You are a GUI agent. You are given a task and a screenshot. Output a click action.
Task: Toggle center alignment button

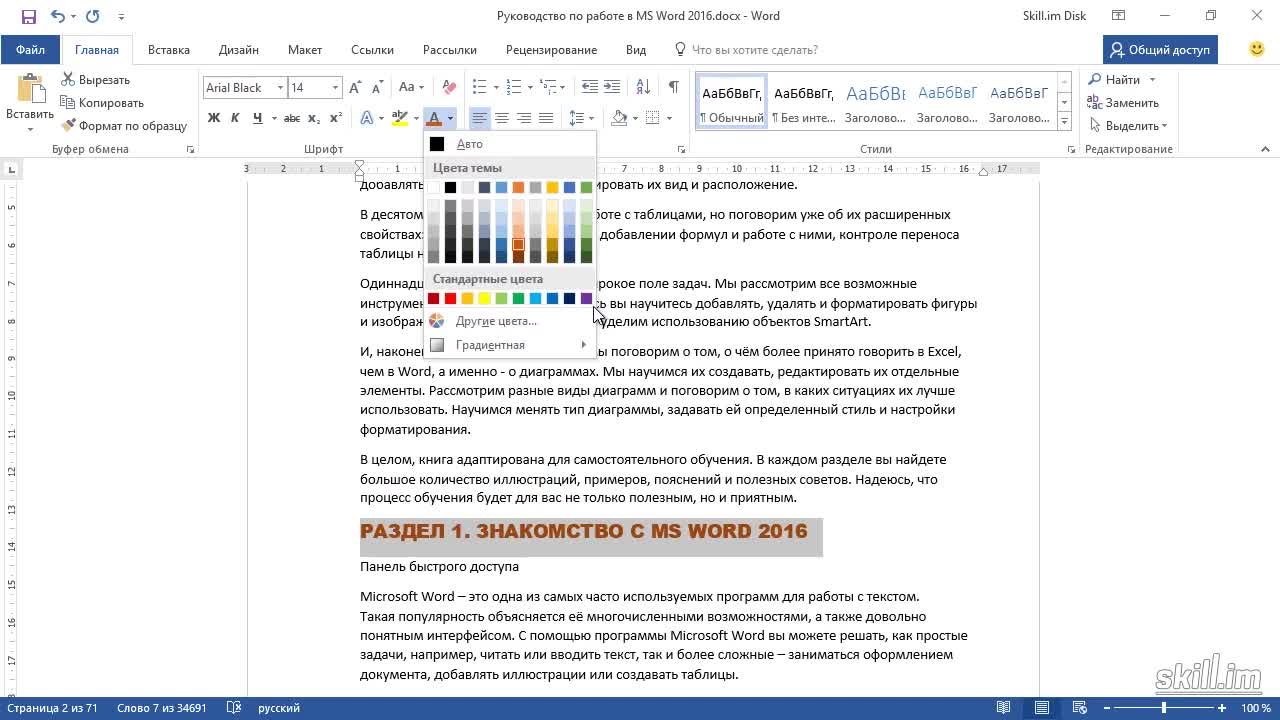pyautogui.click(x=502, y=118)
